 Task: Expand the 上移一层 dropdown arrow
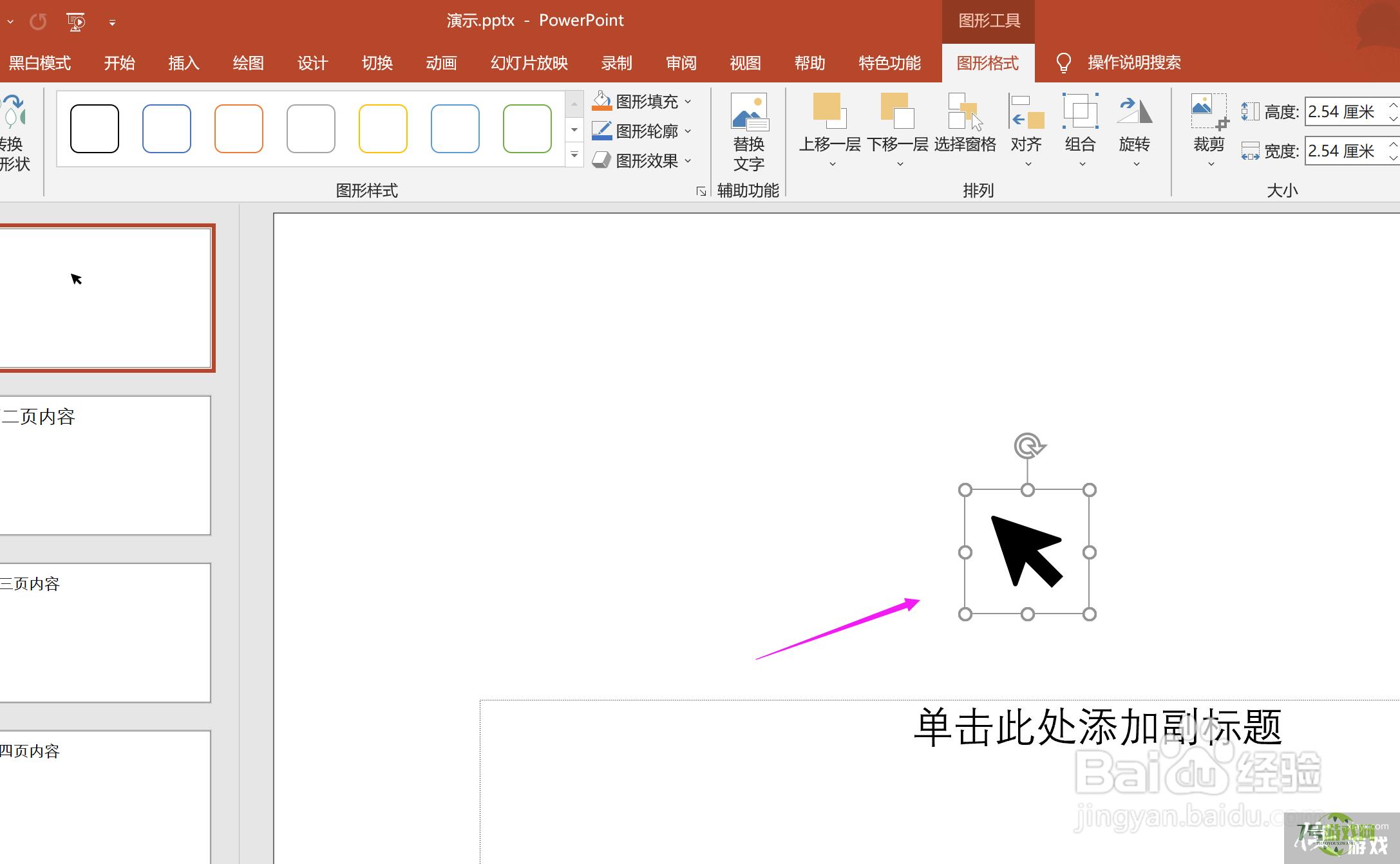point(832,164)
